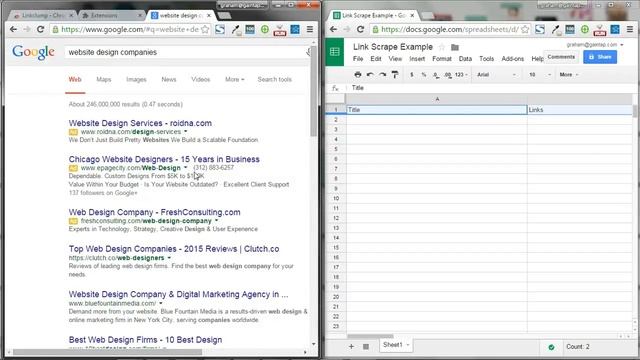640x360 pixels.
Task: Open the green Sheets home icon
Action: pos(335,52)
